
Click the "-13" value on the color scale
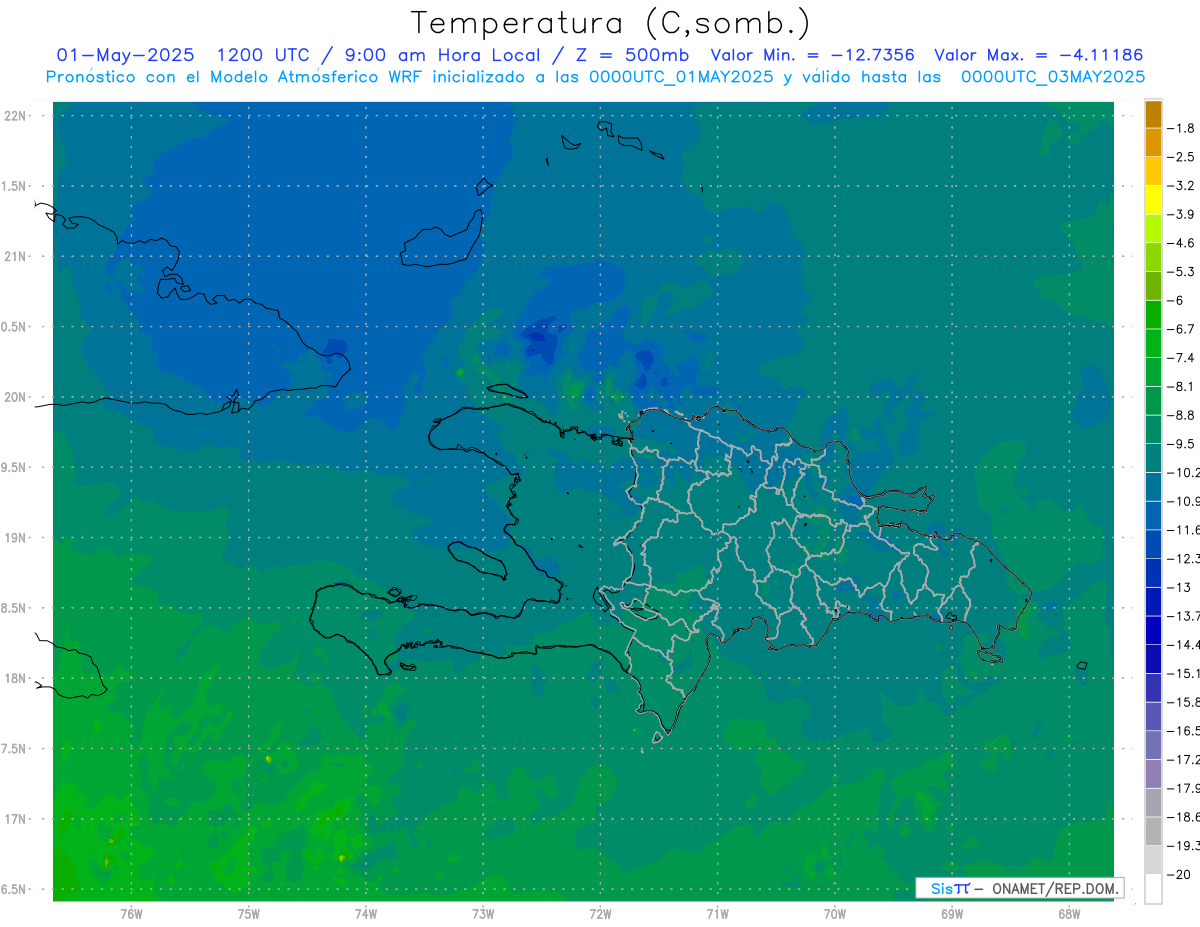tap(1181, 587)
